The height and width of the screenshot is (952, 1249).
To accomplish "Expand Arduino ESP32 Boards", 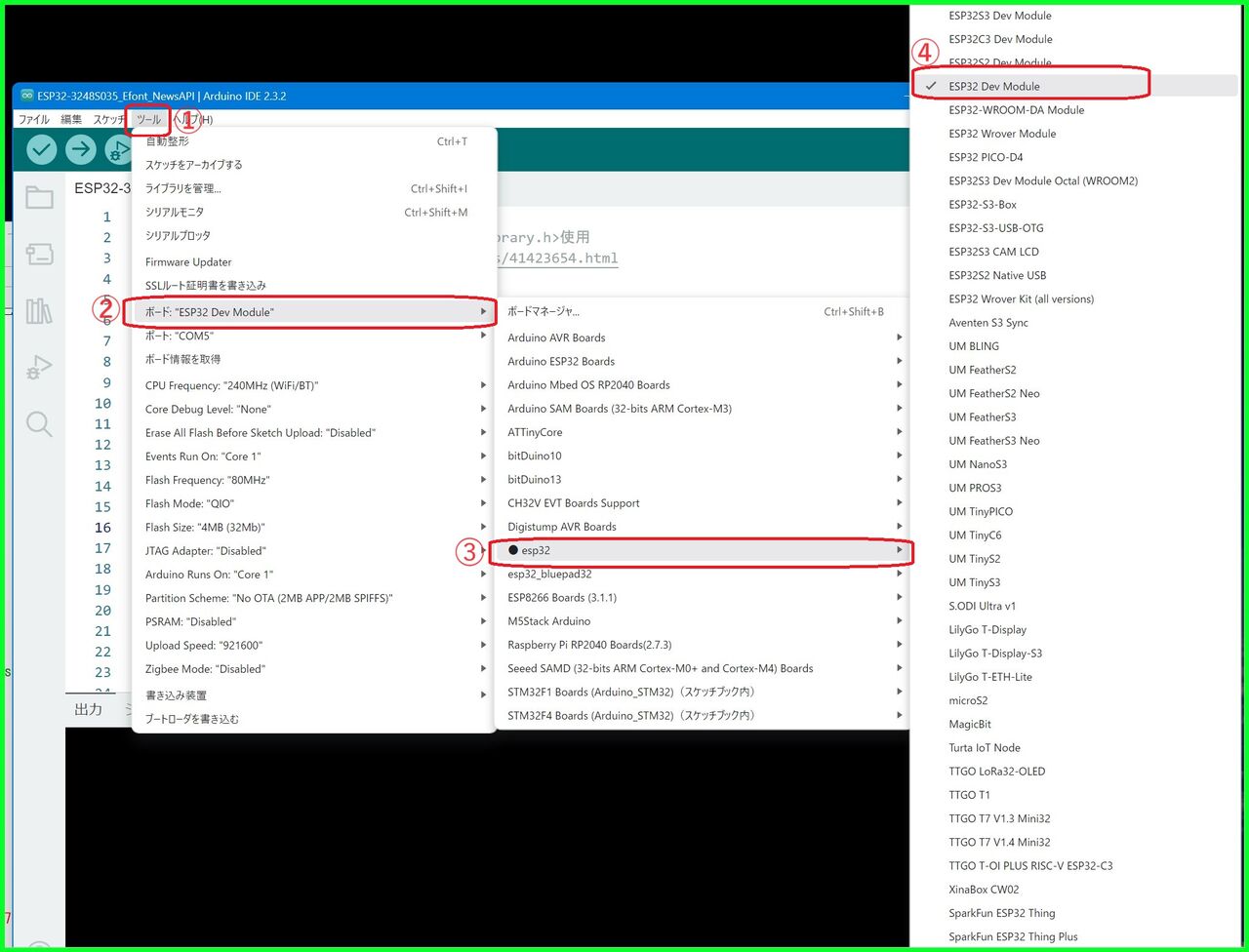I will pyautogui.click(x=702, y=361).
